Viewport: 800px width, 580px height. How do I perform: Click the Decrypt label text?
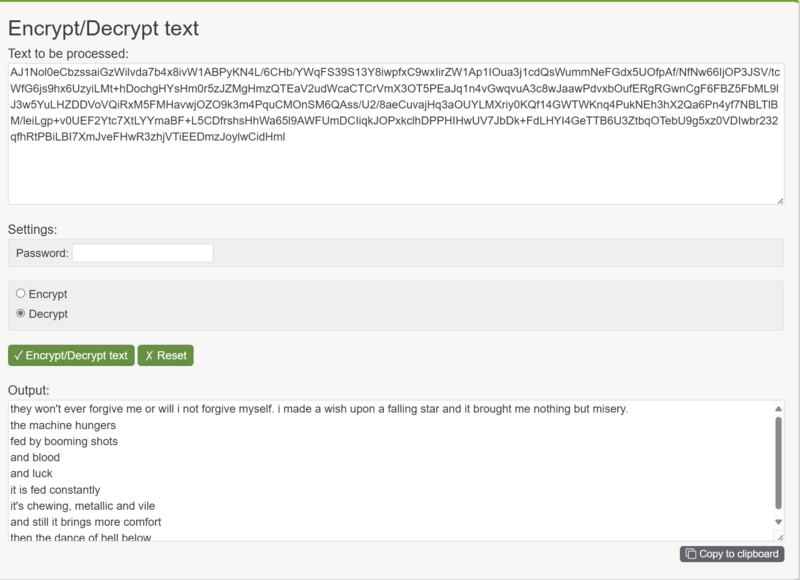tap(48, 314)
